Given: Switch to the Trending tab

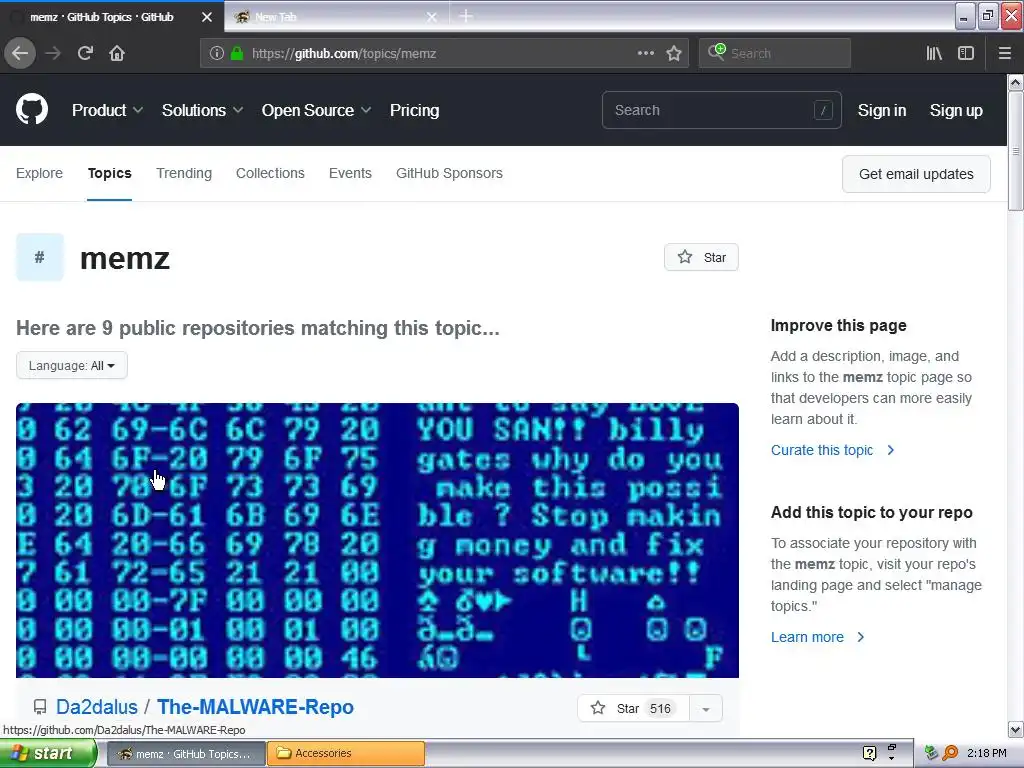Looking at the screenshot, I should 184,173.
